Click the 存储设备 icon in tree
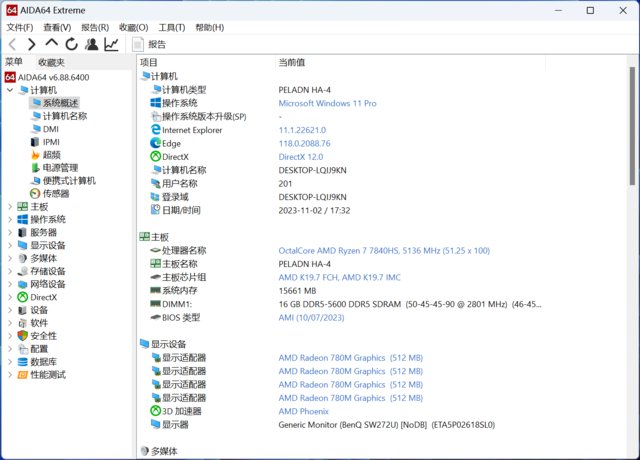 click(23, 271)
